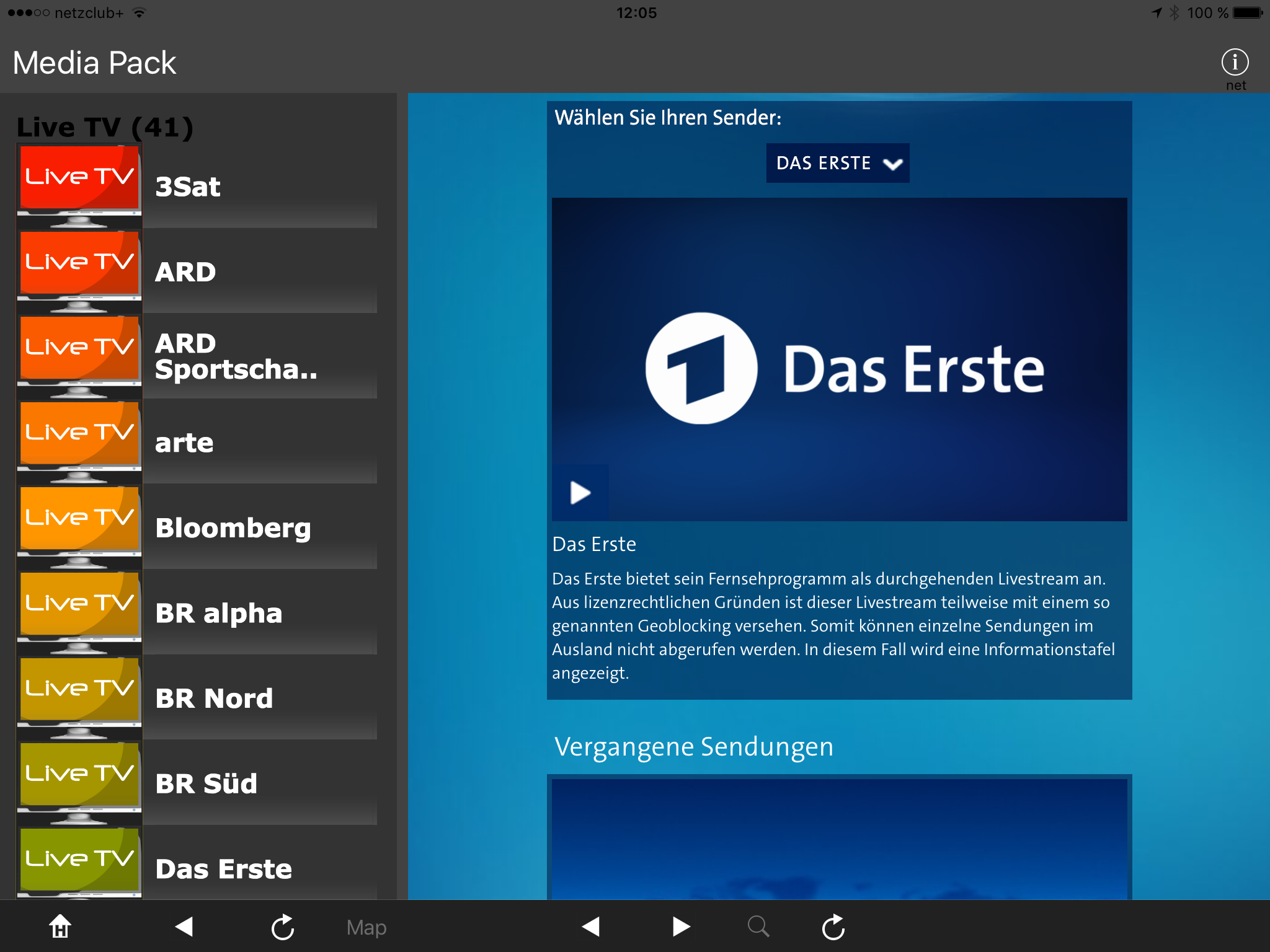
Task: Open the ARD Sportscha.. channel
Action: coord(260,356)
